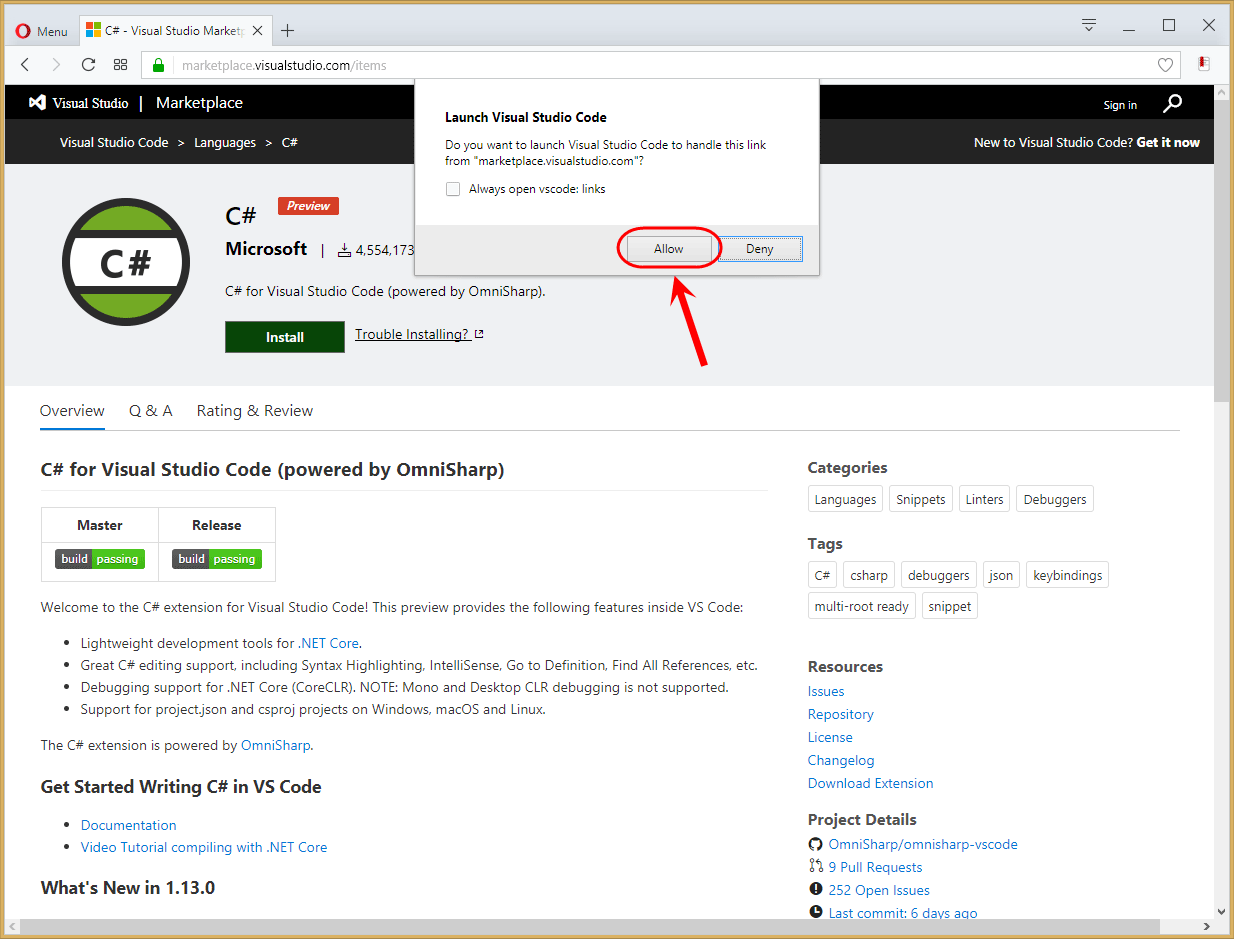1234x939 pixels.
Task: Click the Visual Studio logo
Action: [x=78, y=103]
